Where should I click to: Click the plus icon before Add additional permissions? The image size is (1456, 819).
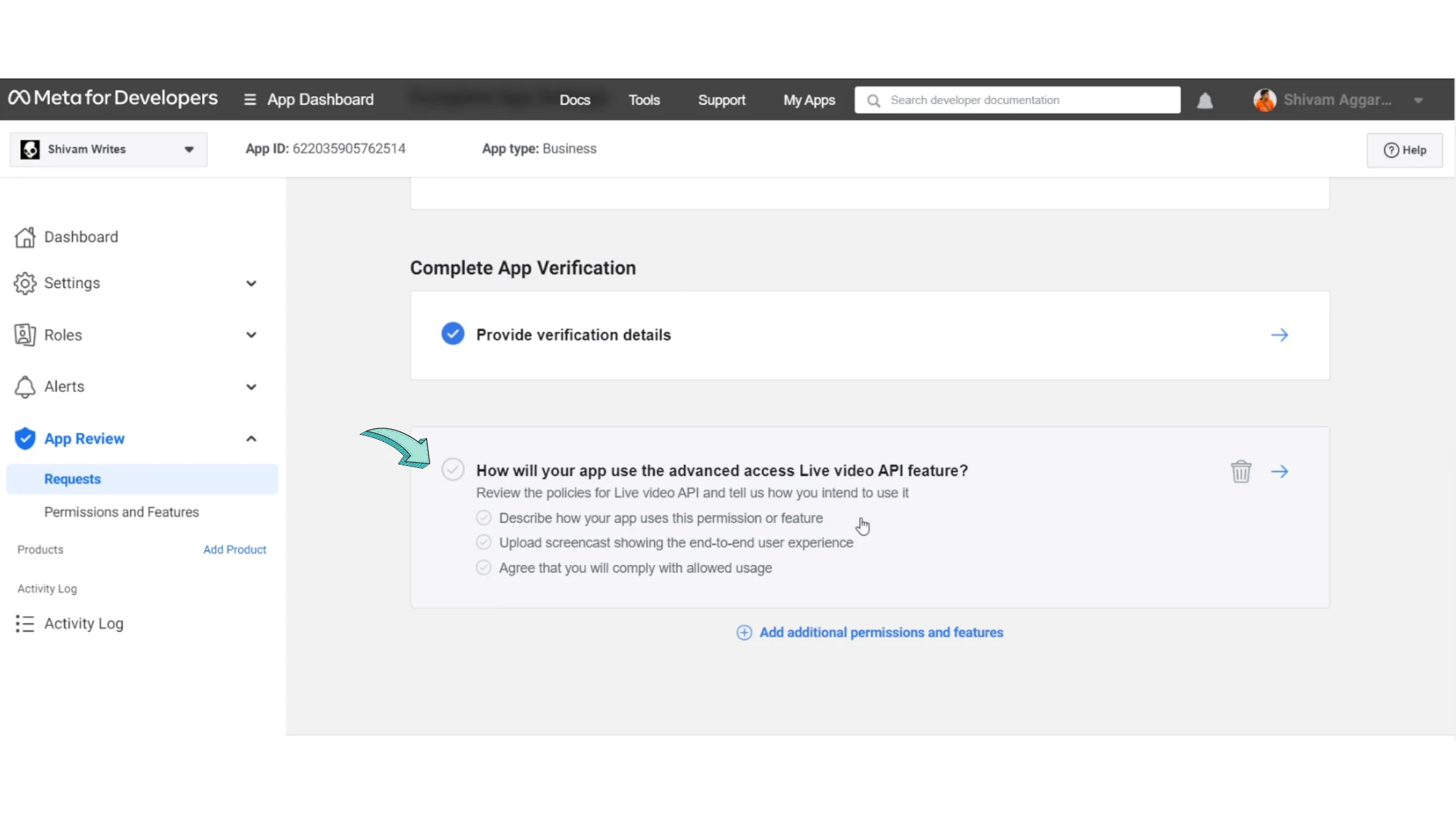tap(744, 632)
